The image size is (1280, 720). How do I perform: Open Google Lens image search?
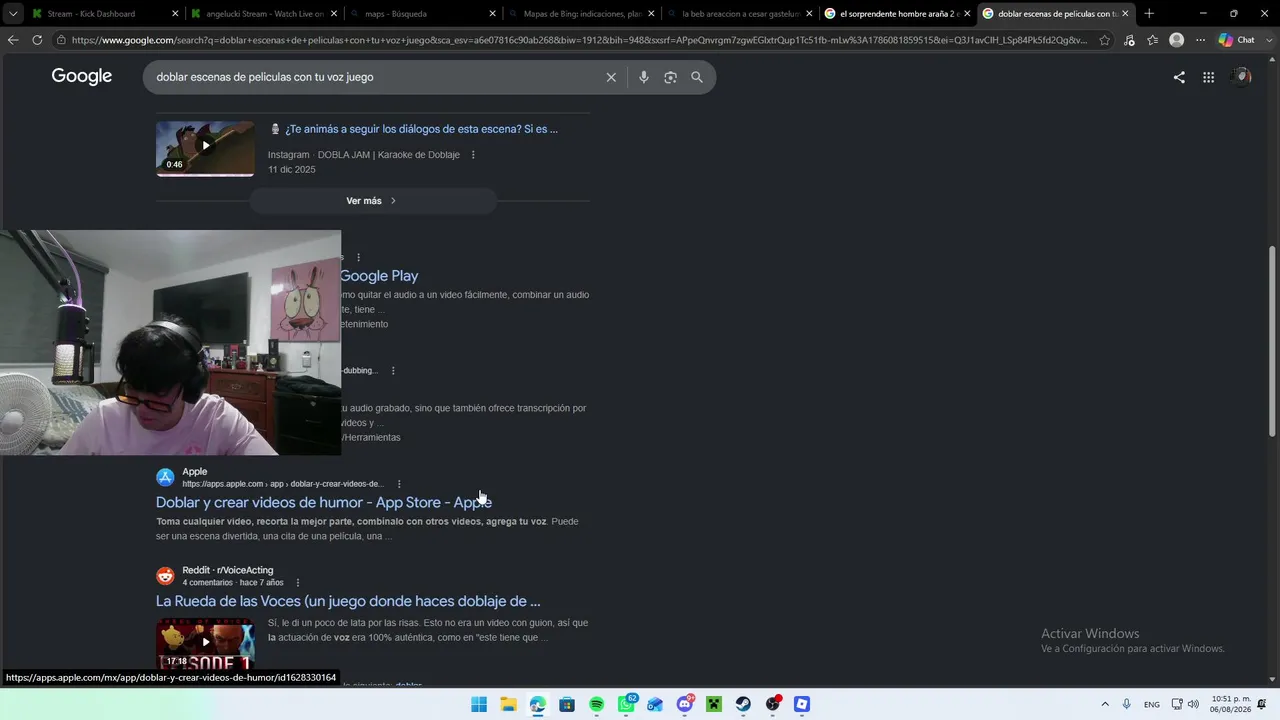(x=670, y=77)
